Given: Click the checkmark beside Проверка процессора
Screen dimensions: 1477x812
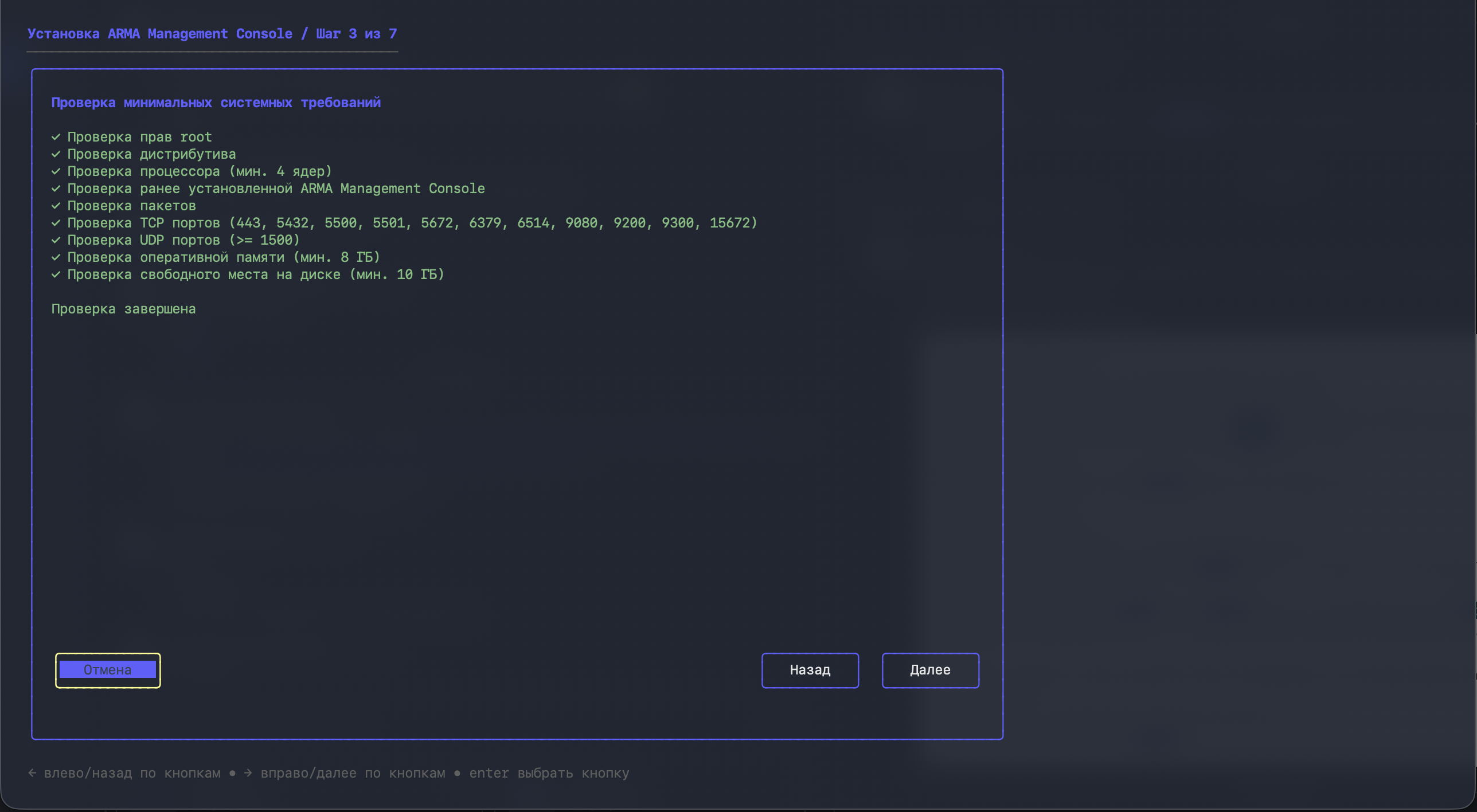Looking at the screenshot, I should (56, 171).
